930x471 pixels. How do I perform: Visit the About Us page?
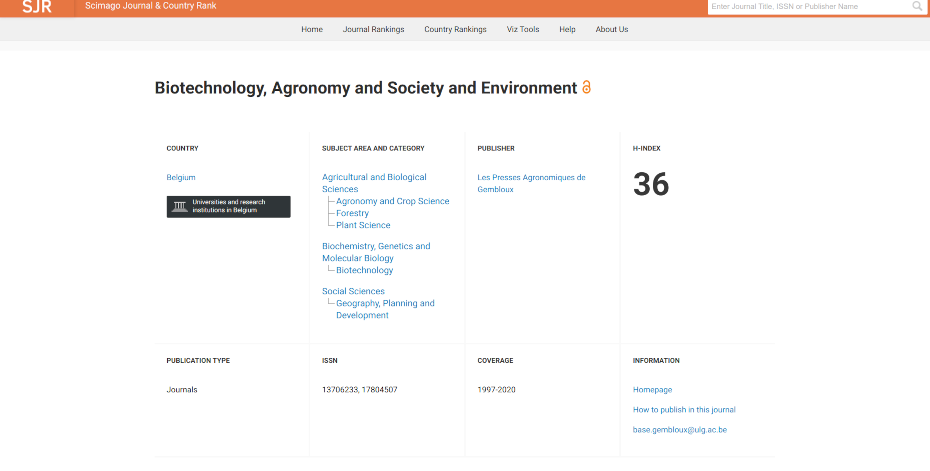pyautogui.click(x=612, y=29)
